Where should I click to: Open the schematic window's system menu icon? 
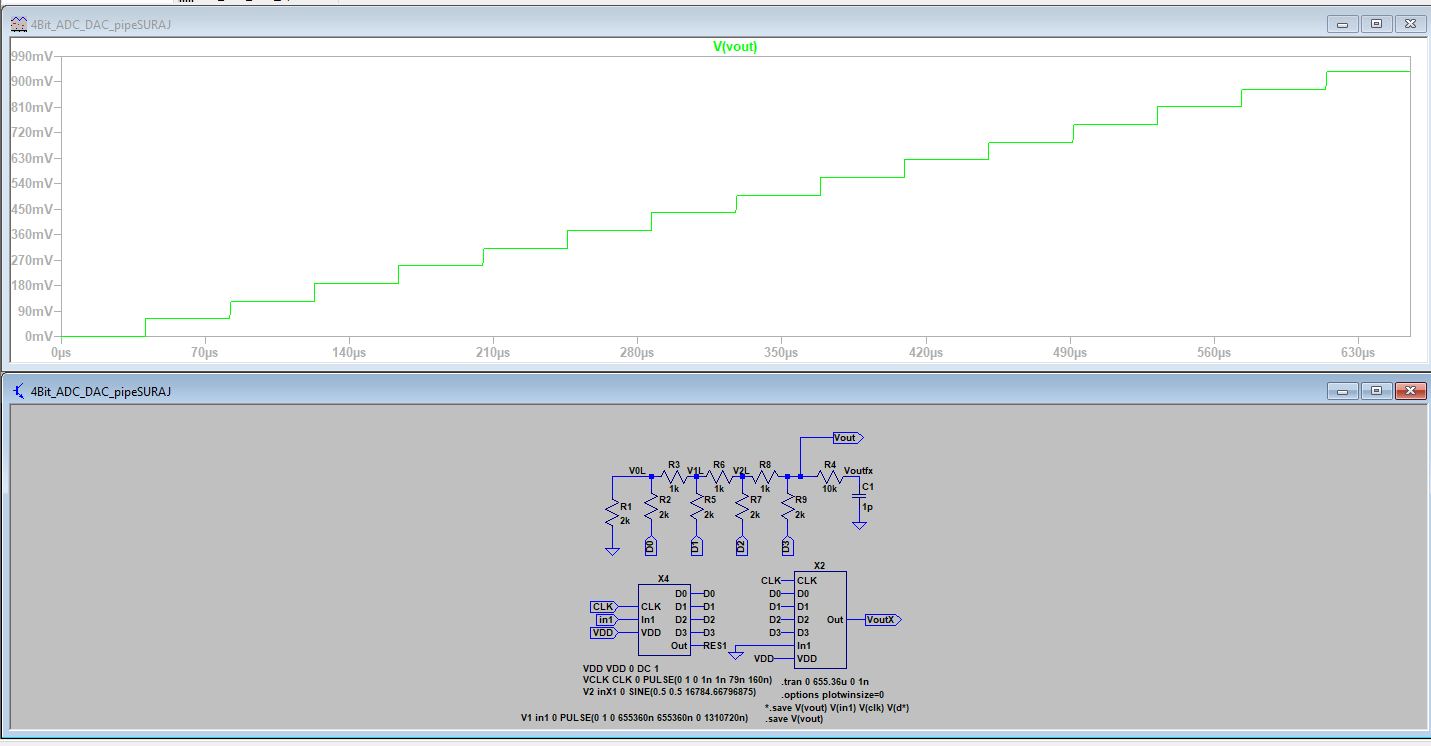point(18,391)
